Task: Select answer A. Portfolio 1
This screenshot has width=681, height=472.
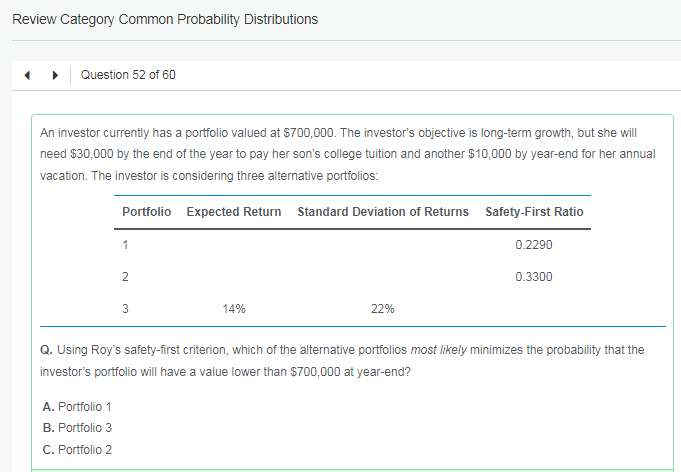Action: point(79,406)
